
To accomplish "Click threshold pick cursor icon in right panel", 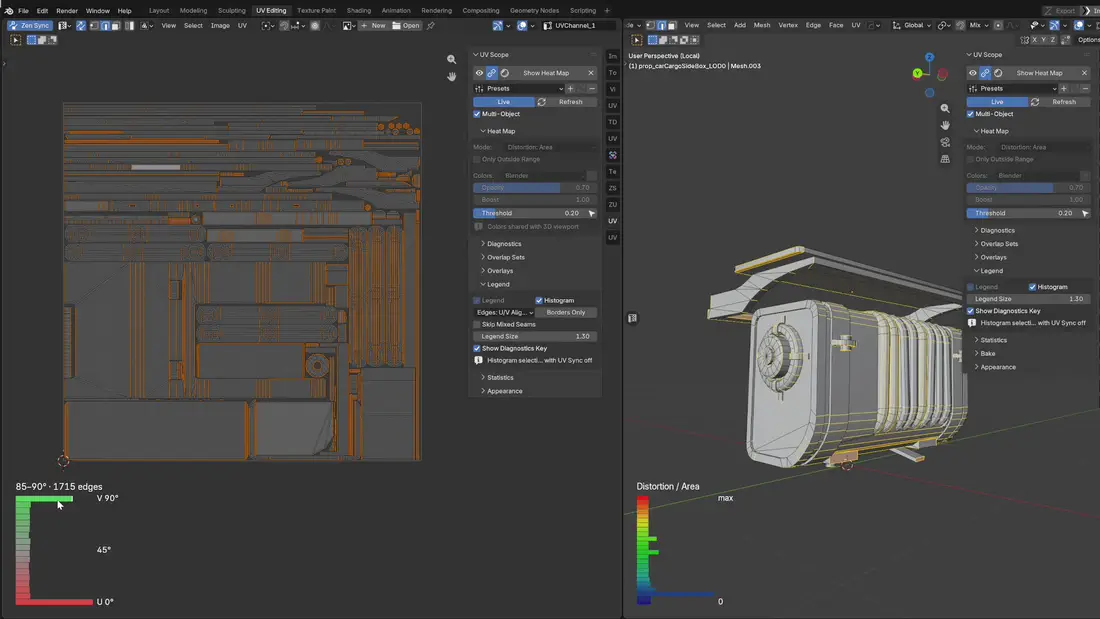I will click(x=1085, y=213).
